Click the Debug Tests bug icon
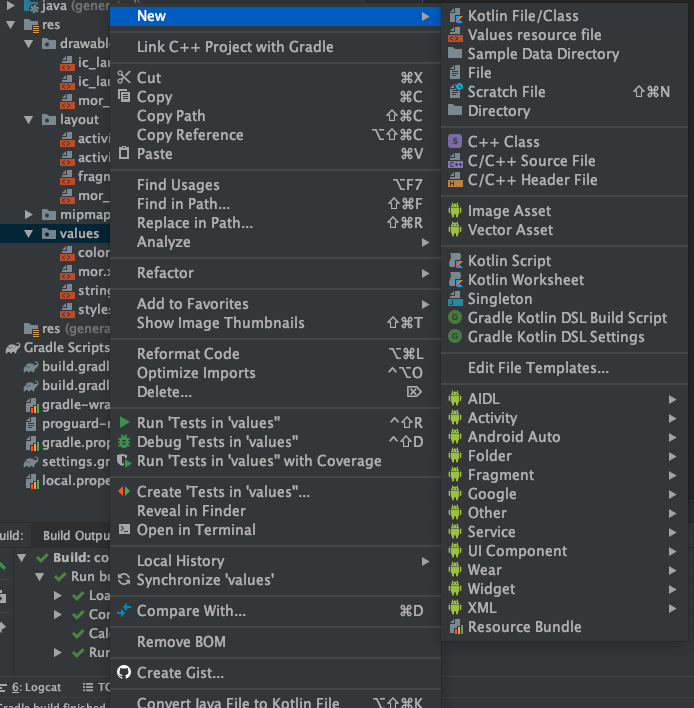 click(x=124, y=441)
